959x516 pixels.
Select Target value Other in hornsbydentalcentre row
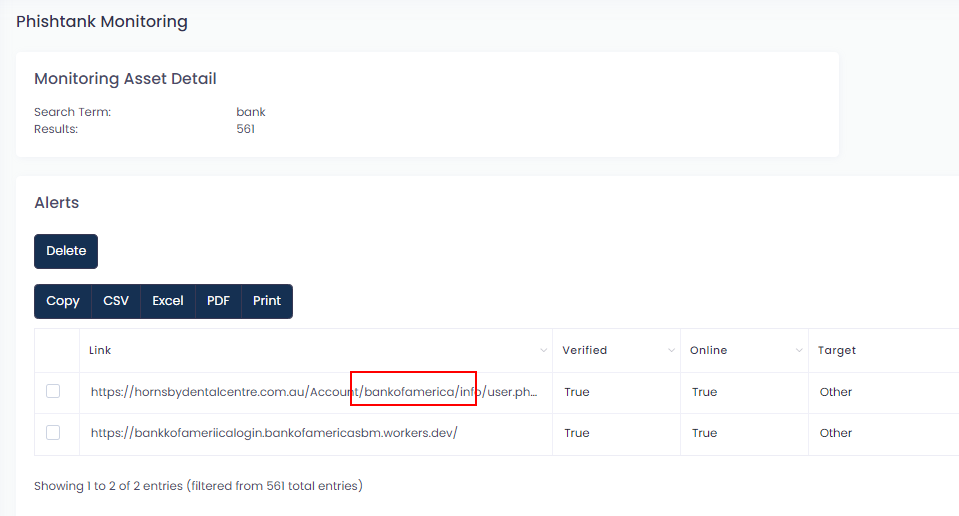coord(836,392)
